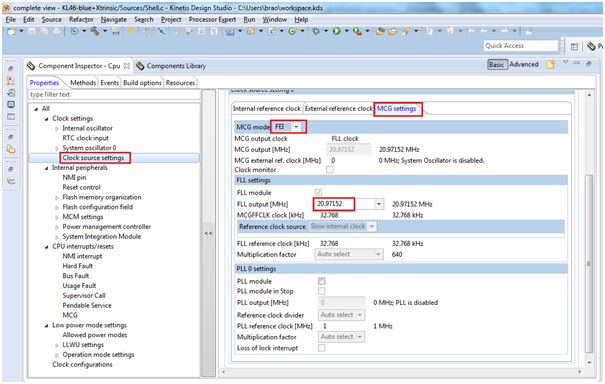Select the MCG settings tab
Screen dimensions: 605x384
(397, 108)
